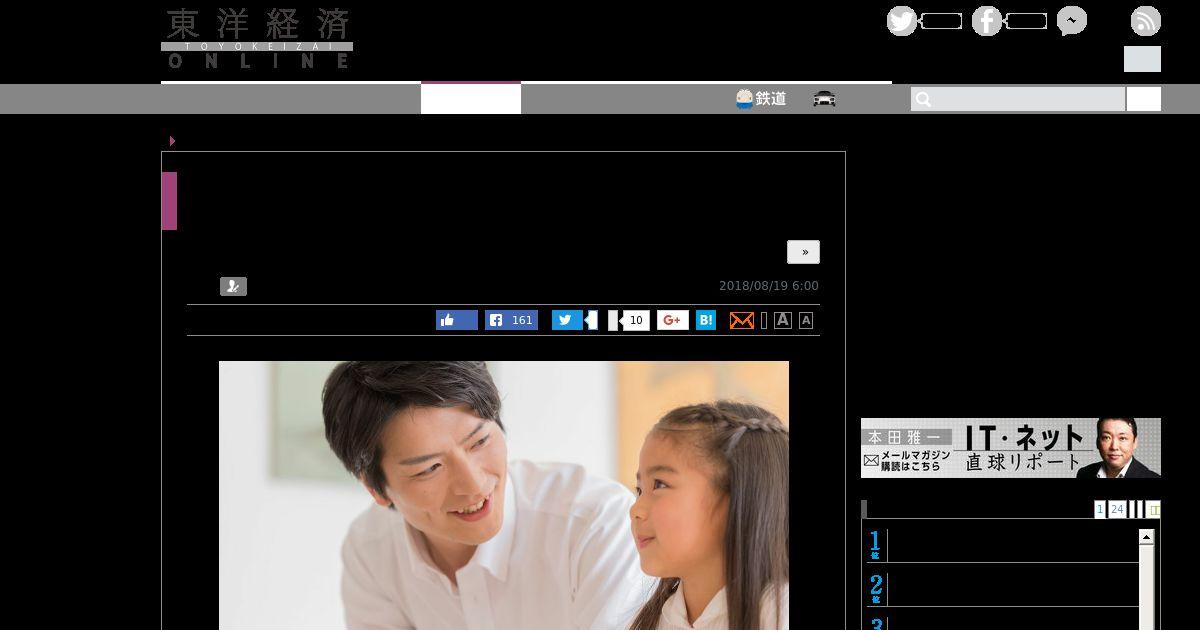
Task: Click the share count bubble showing 10
Action: tap(635, 320)
